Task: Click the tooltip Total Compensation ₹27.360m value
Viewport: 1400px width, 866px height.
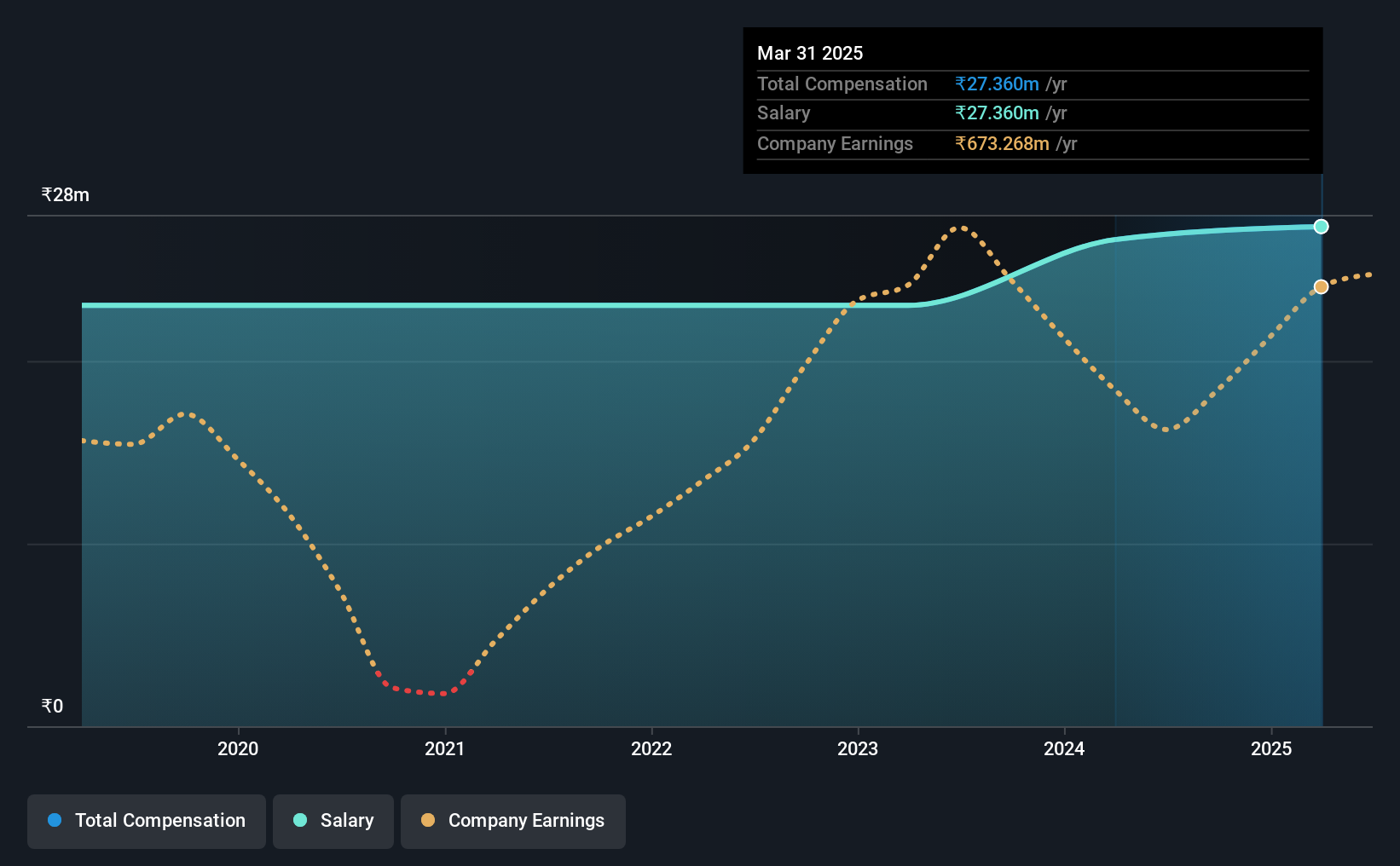Action: (x=998, y=84)
